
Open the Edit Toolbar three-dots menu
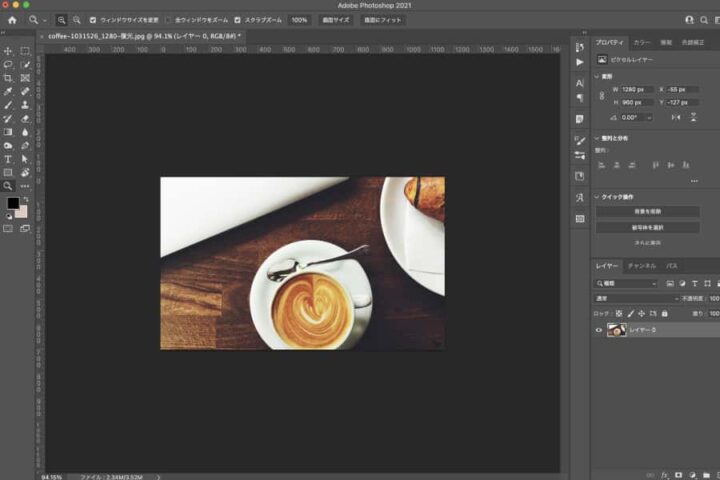25,186
